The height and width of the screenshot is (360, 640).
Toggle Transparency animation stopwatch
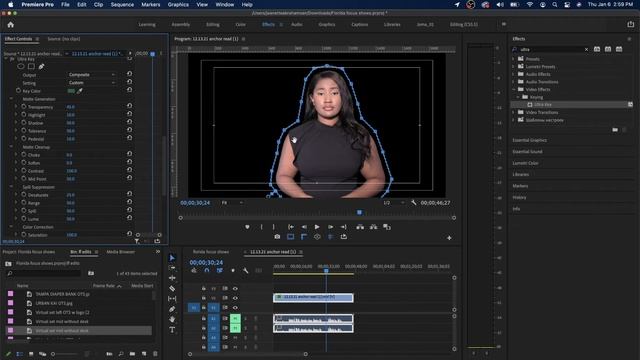coord(24,107)
